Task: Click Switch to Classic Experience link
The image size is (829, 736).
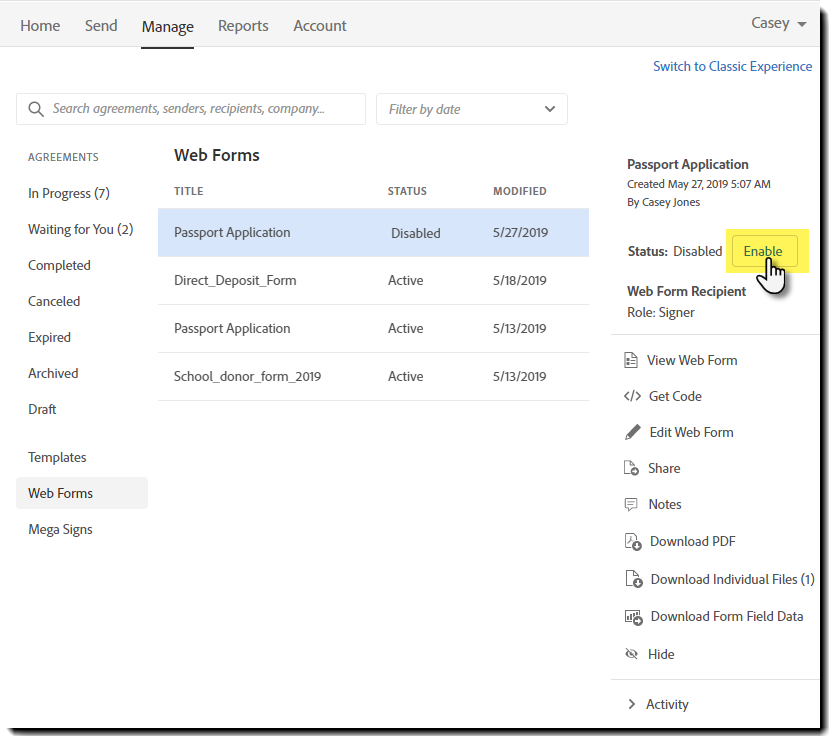Action: click(x=732, y=66)
